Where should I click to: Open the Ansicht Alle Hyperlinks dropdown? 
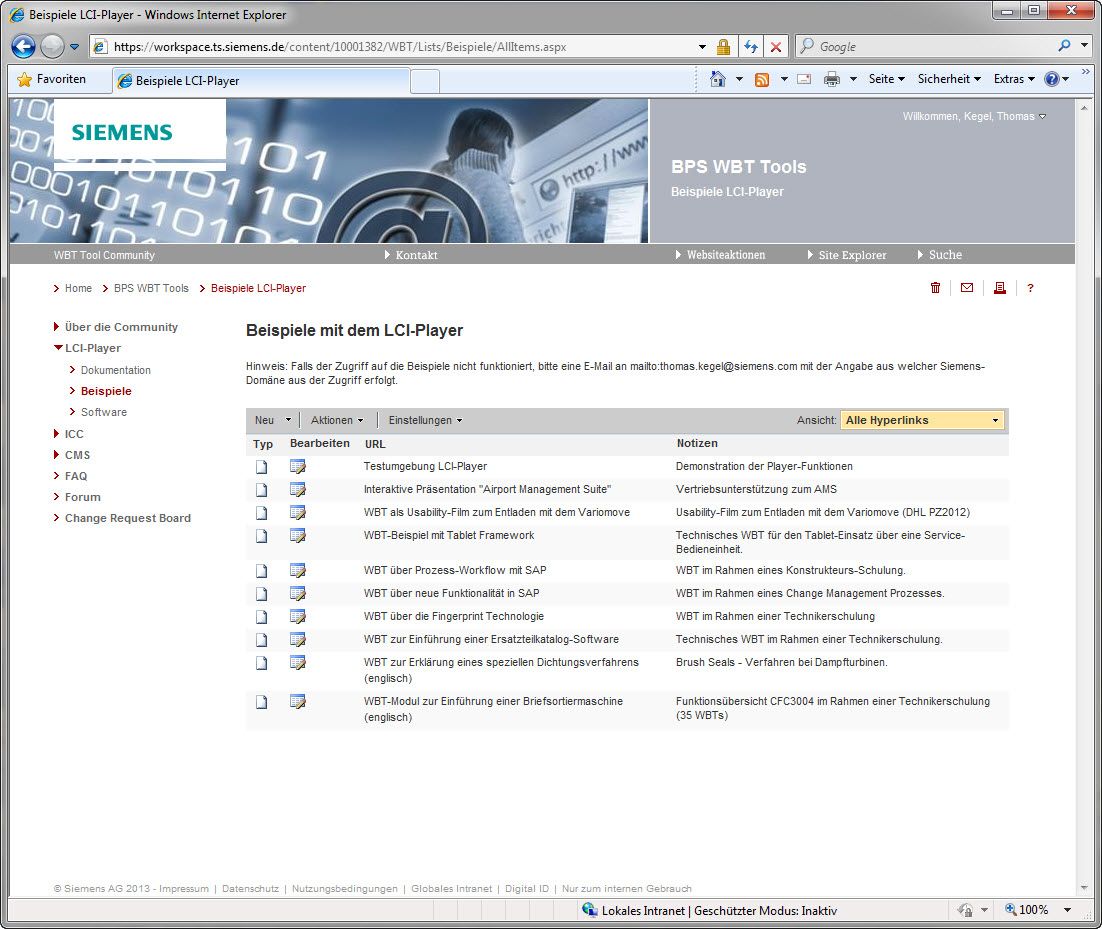point(921,420)
